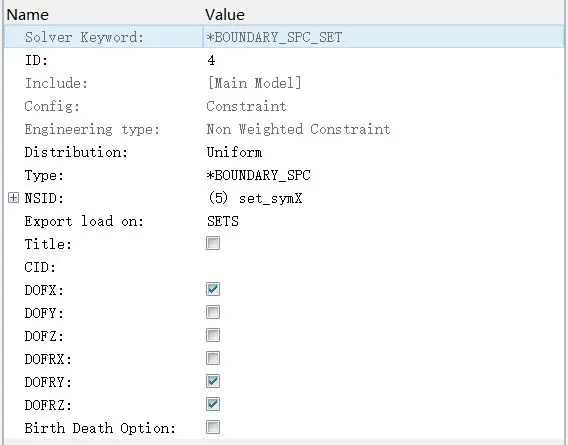Select the *BOUNDARY_SPC_SET solver keyword value
This screenshot has height=445, width=568.
274,37
